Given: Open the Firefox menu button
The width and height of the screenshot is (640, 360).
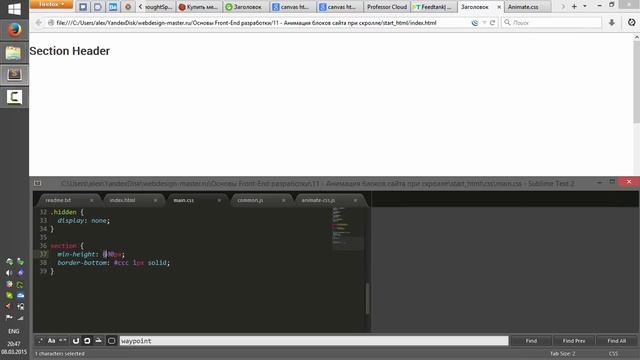Looking at the screenshot, I should 51,4.
